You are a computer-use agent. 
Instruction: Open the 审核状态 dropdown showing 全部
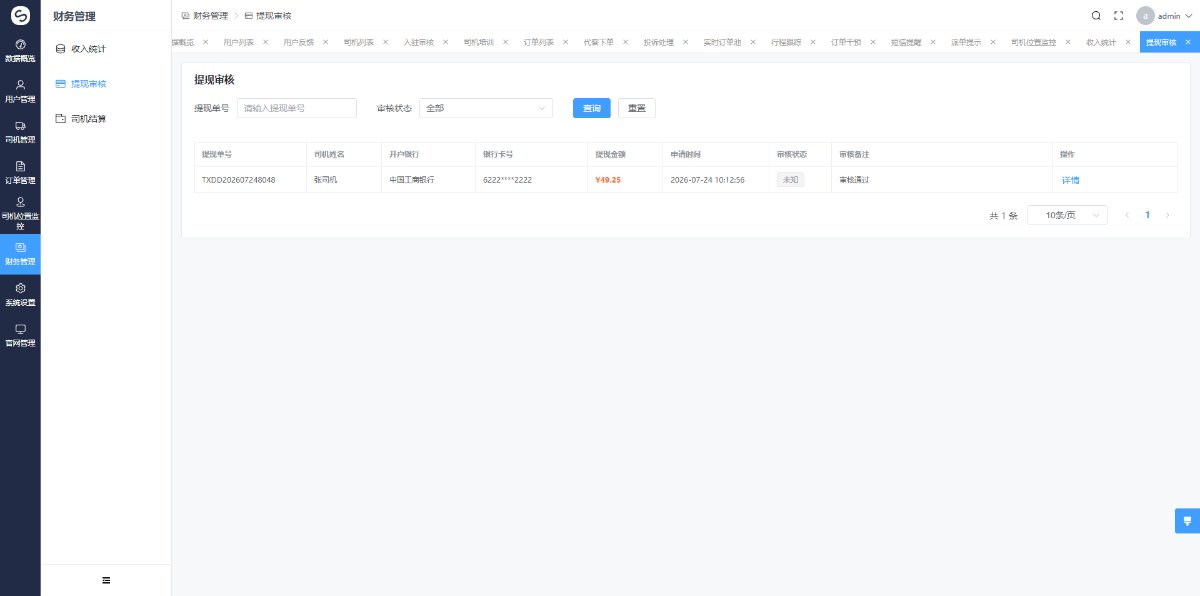tap(485, 108)
